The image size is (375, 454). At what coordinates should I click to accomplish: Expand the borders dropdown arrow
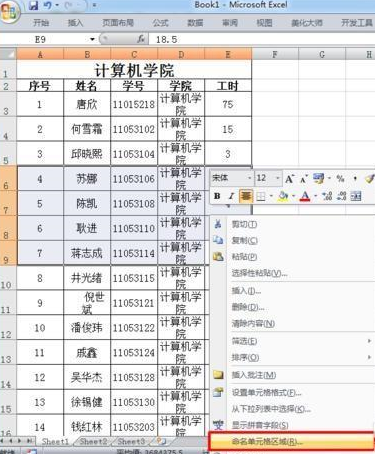pyautogui.click(x=271, y=196)
